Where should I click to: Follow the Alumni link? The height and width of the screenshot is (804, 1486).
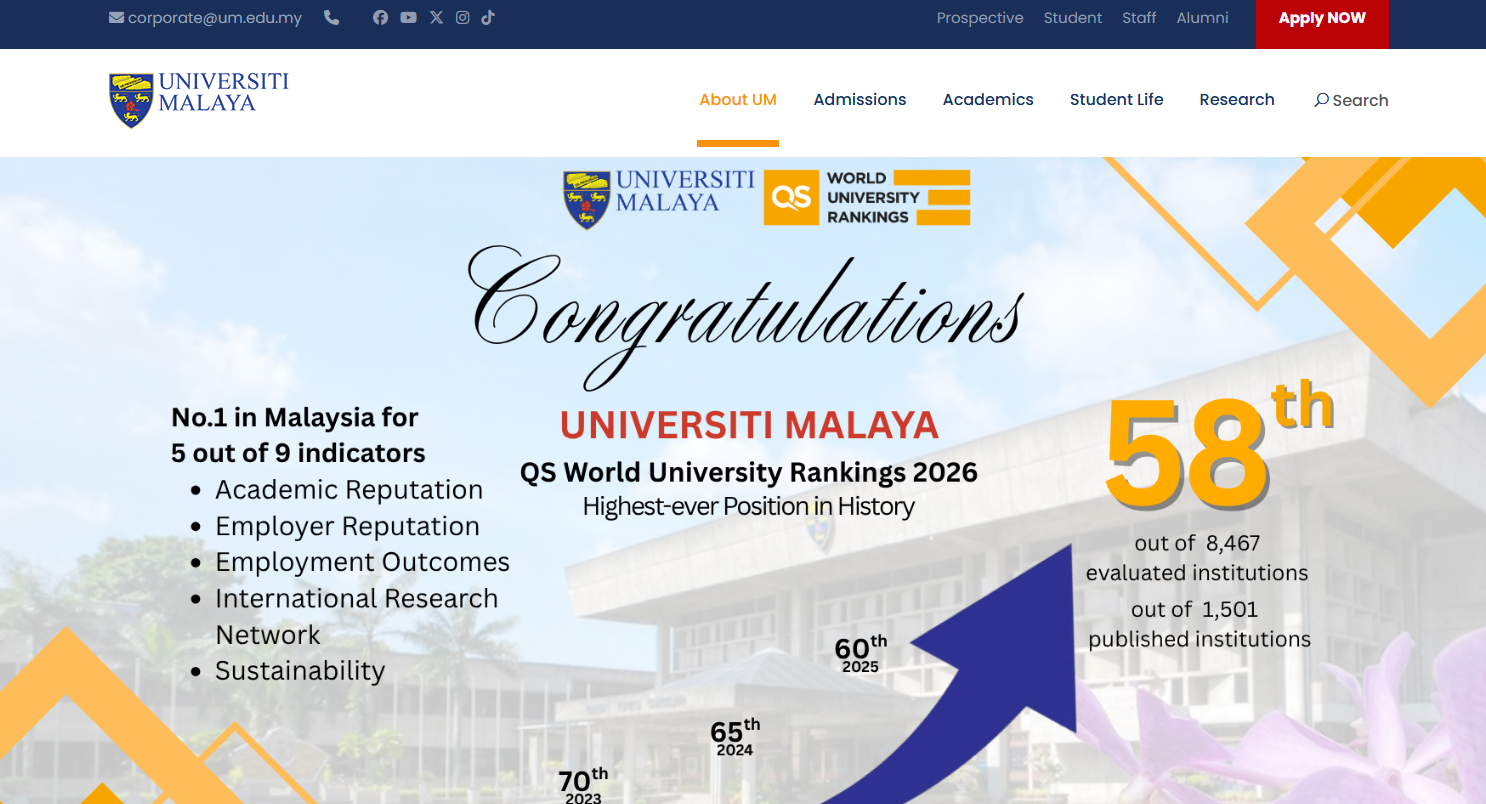click(1202, 18)
